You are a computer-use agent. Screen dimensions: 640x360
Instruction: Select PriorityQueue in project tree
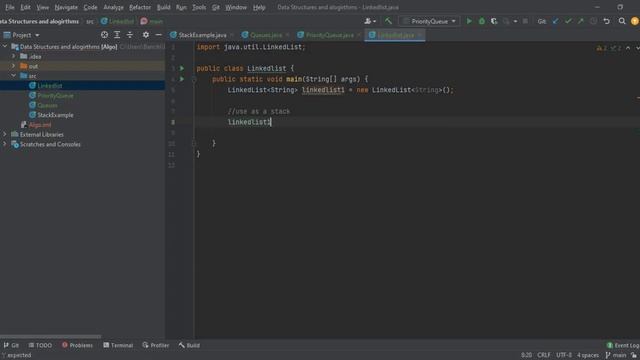(56, 95)
